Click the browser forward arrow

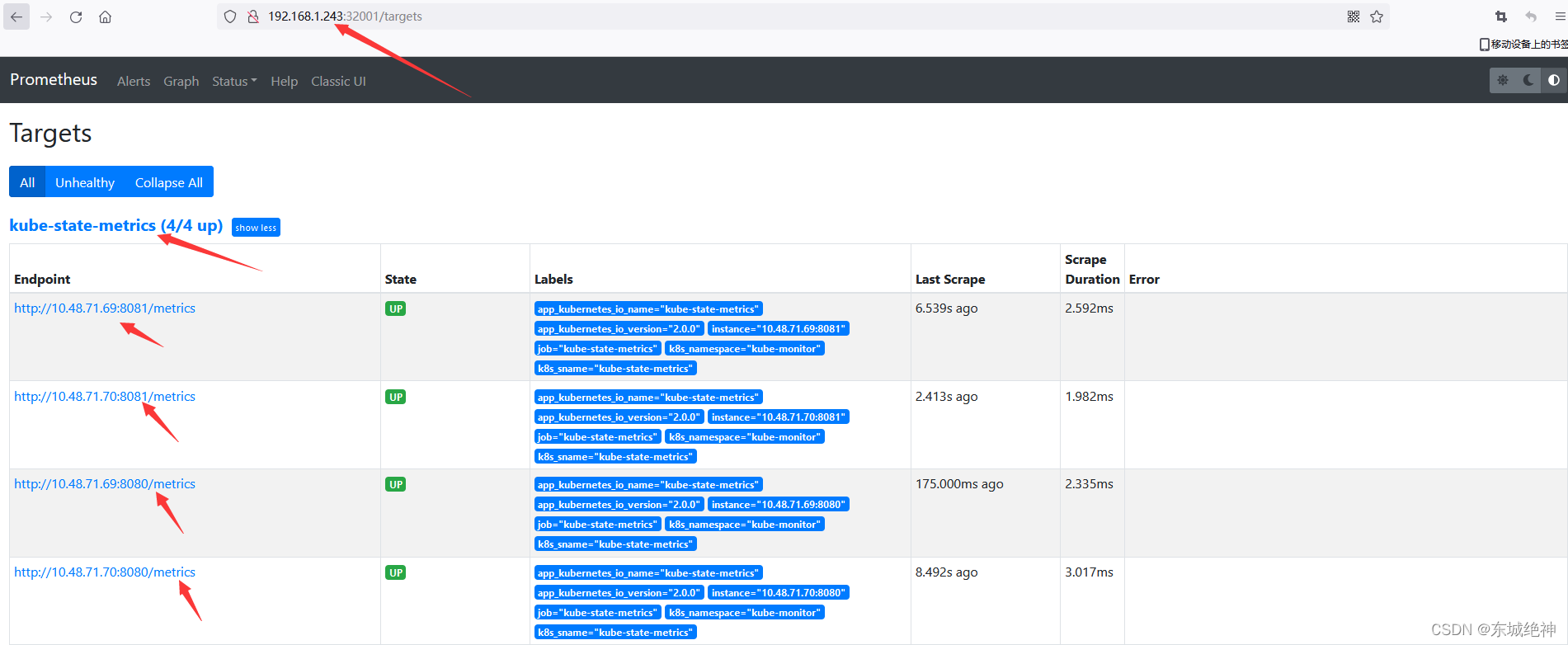tap(46, 16)
